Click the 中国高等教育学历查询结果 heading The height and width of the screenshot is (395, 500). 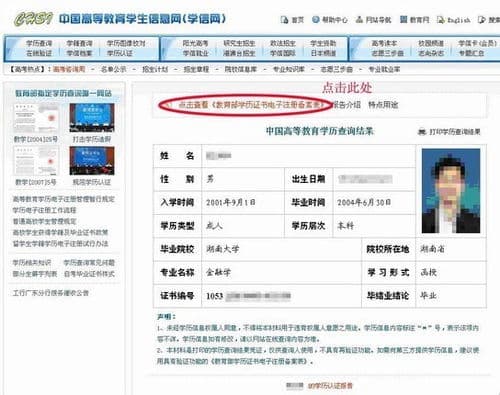[x=319, y=131]
